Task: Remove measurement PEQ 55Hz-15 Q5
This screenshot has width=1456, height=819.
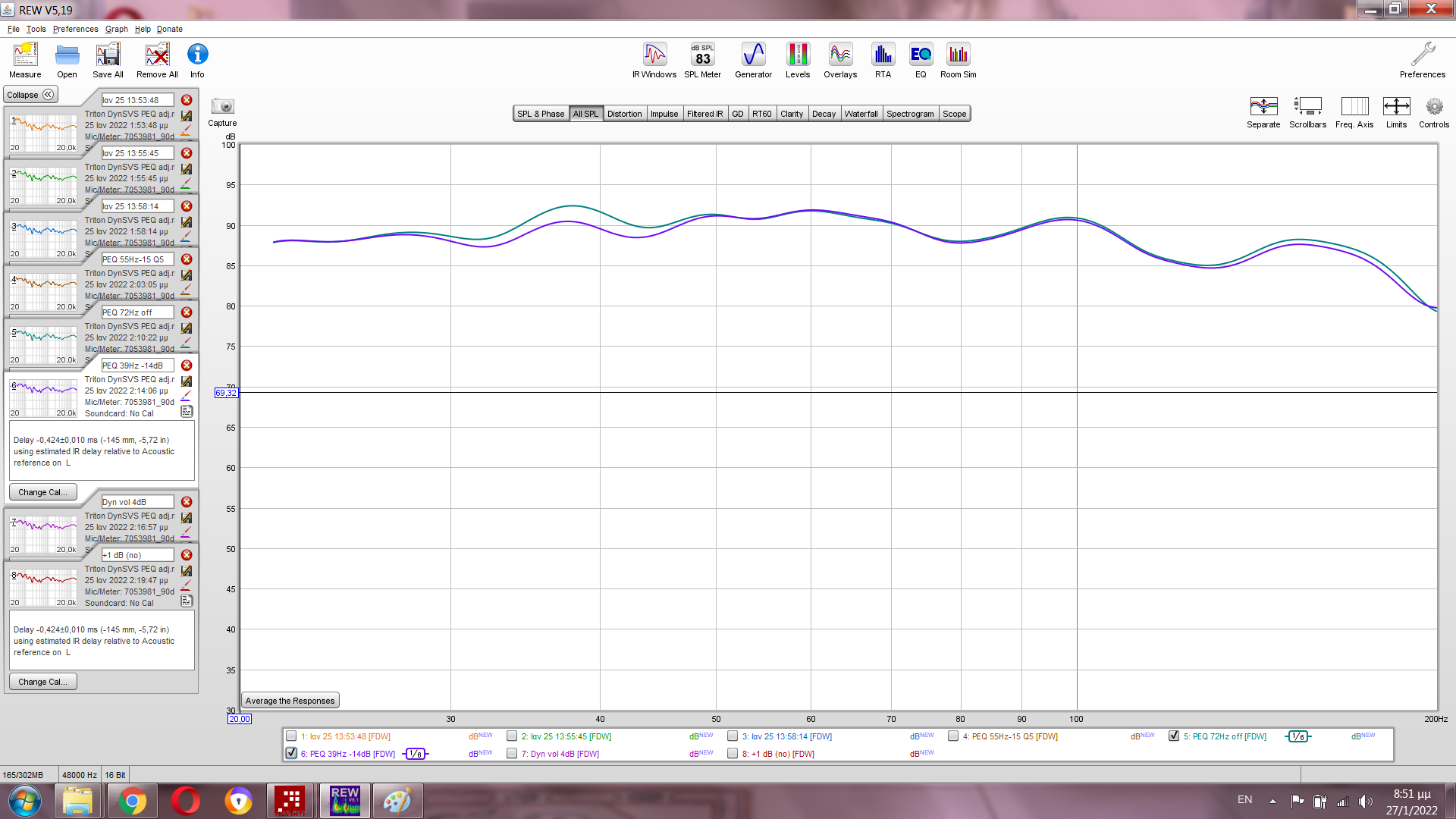Action: [x=187, y=259]
